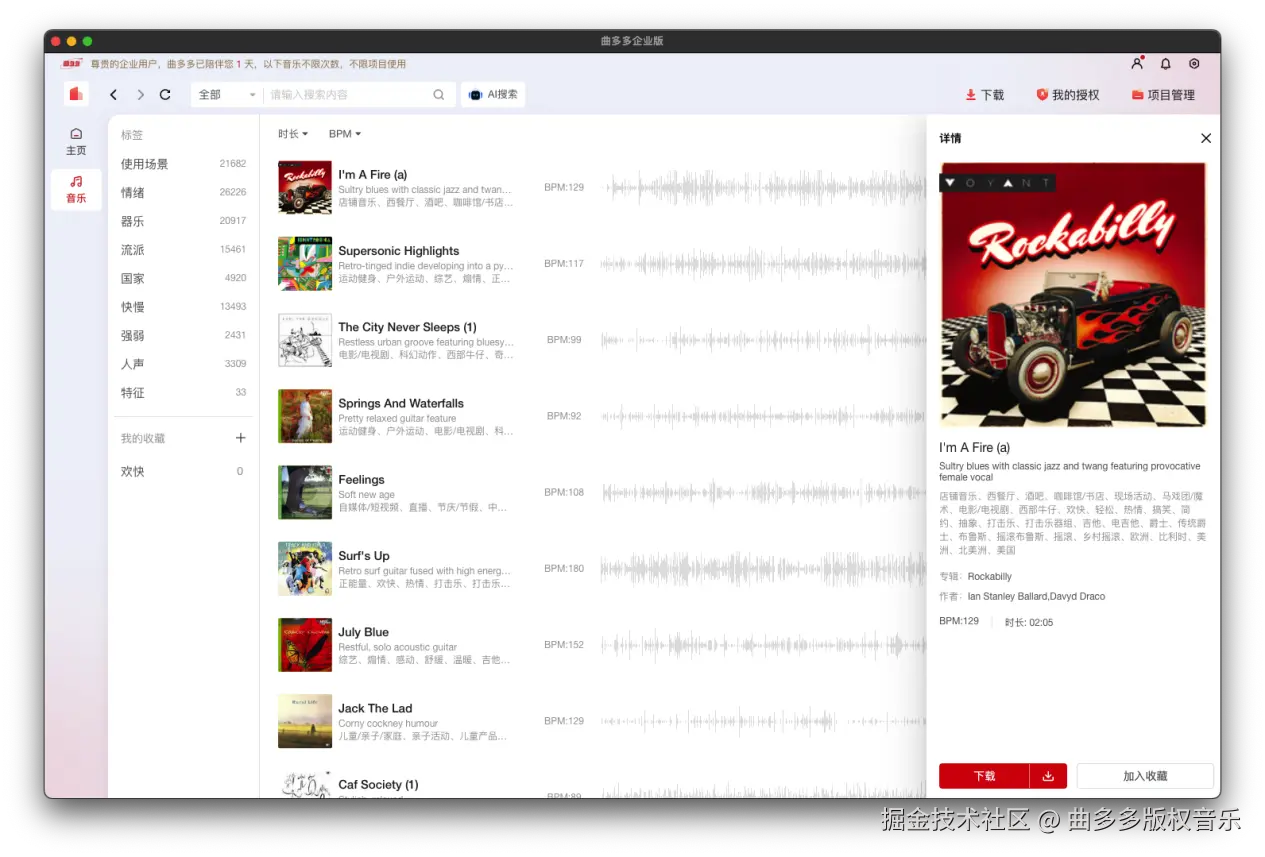1265x857 pixels.
Task: Click The City Never Sleeps cover thumbnail
Action: point(305,340)
